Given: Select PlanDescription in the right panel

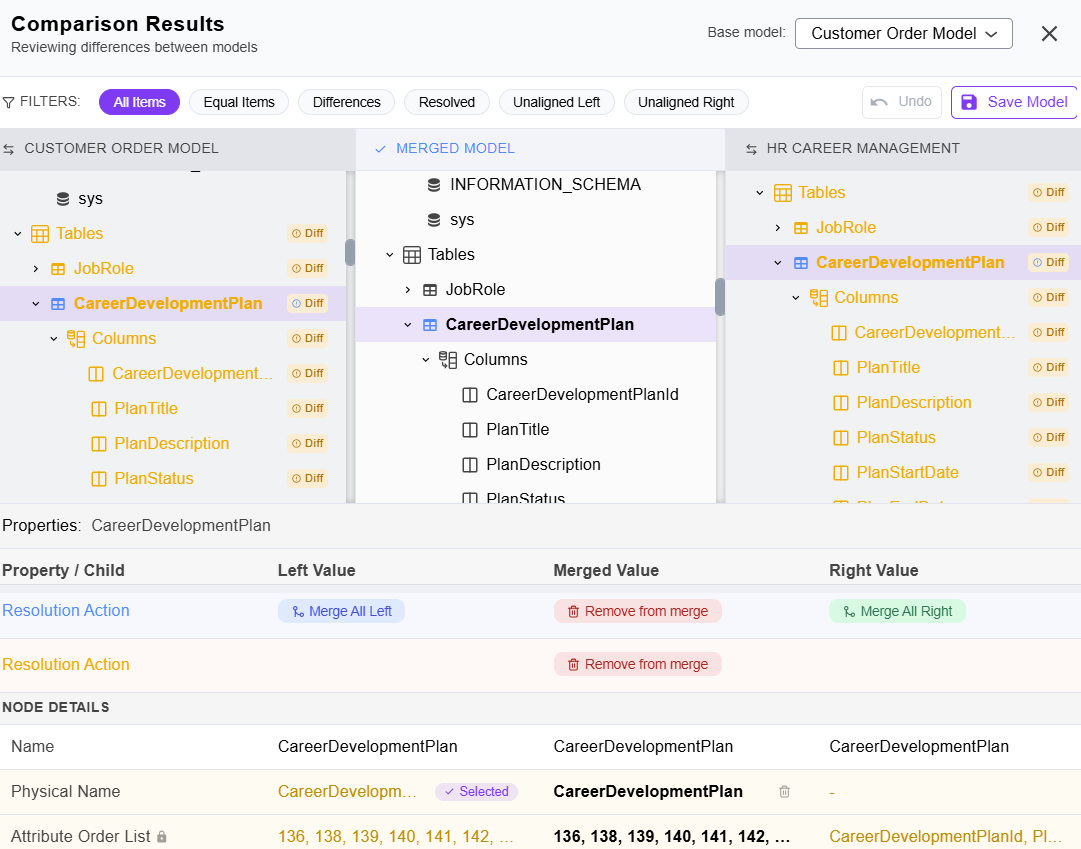Looking at the screenshot, I should 913,403.
